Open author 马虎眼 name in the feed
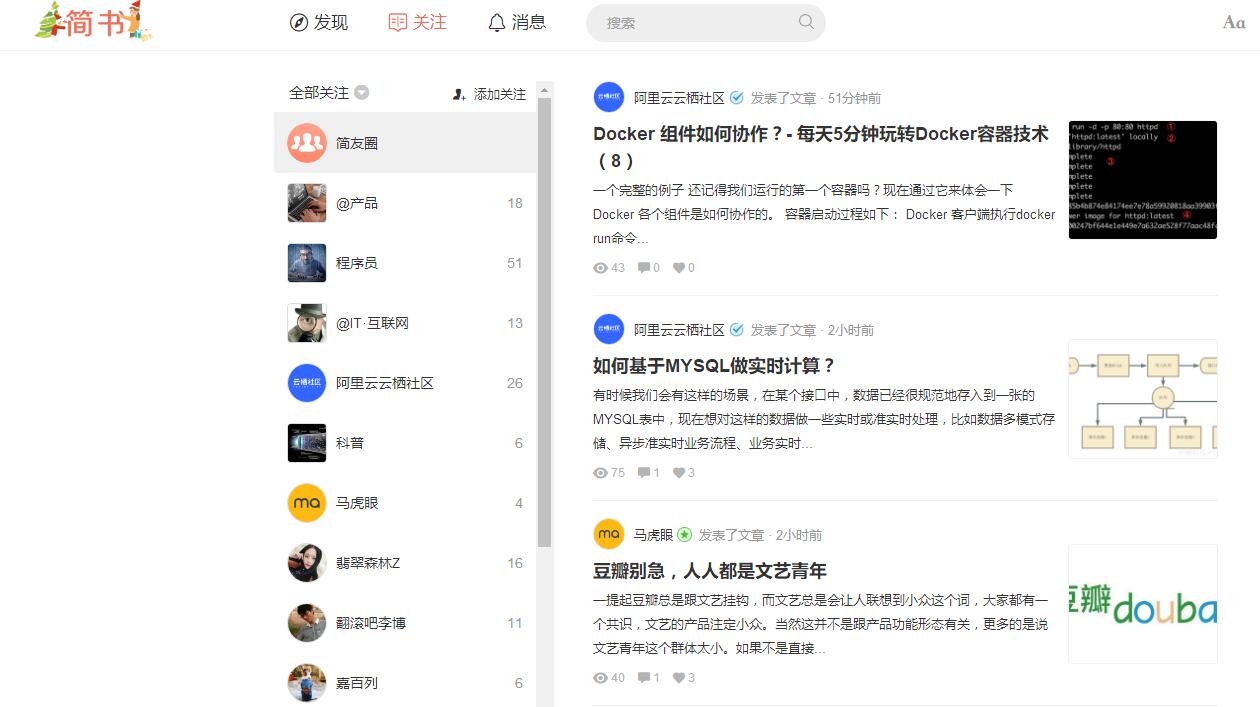Viewport: 1260px width, 707px height. (653, 535)
